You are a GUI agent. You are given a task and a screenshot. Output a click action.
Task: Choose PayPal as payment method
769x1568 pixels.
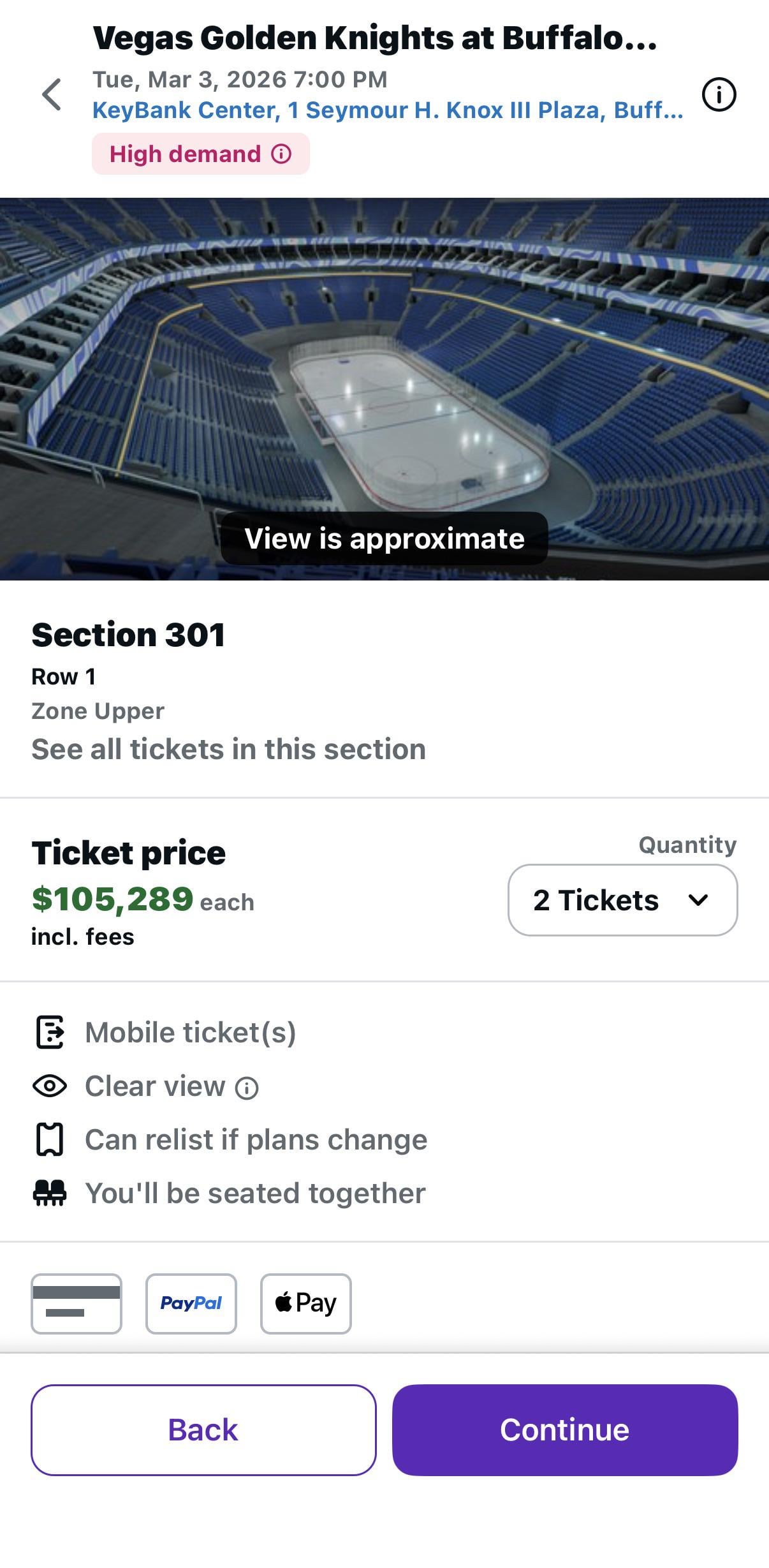pyautogui.click(x=191, y=1304)
